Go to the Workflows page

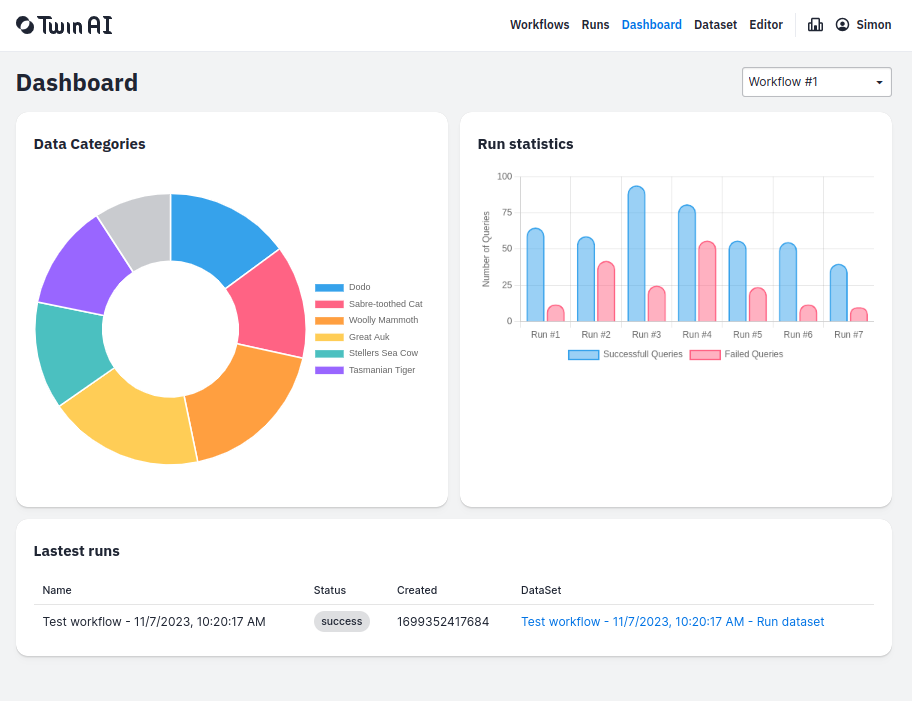pyautogui.click(x=540, y=24)
